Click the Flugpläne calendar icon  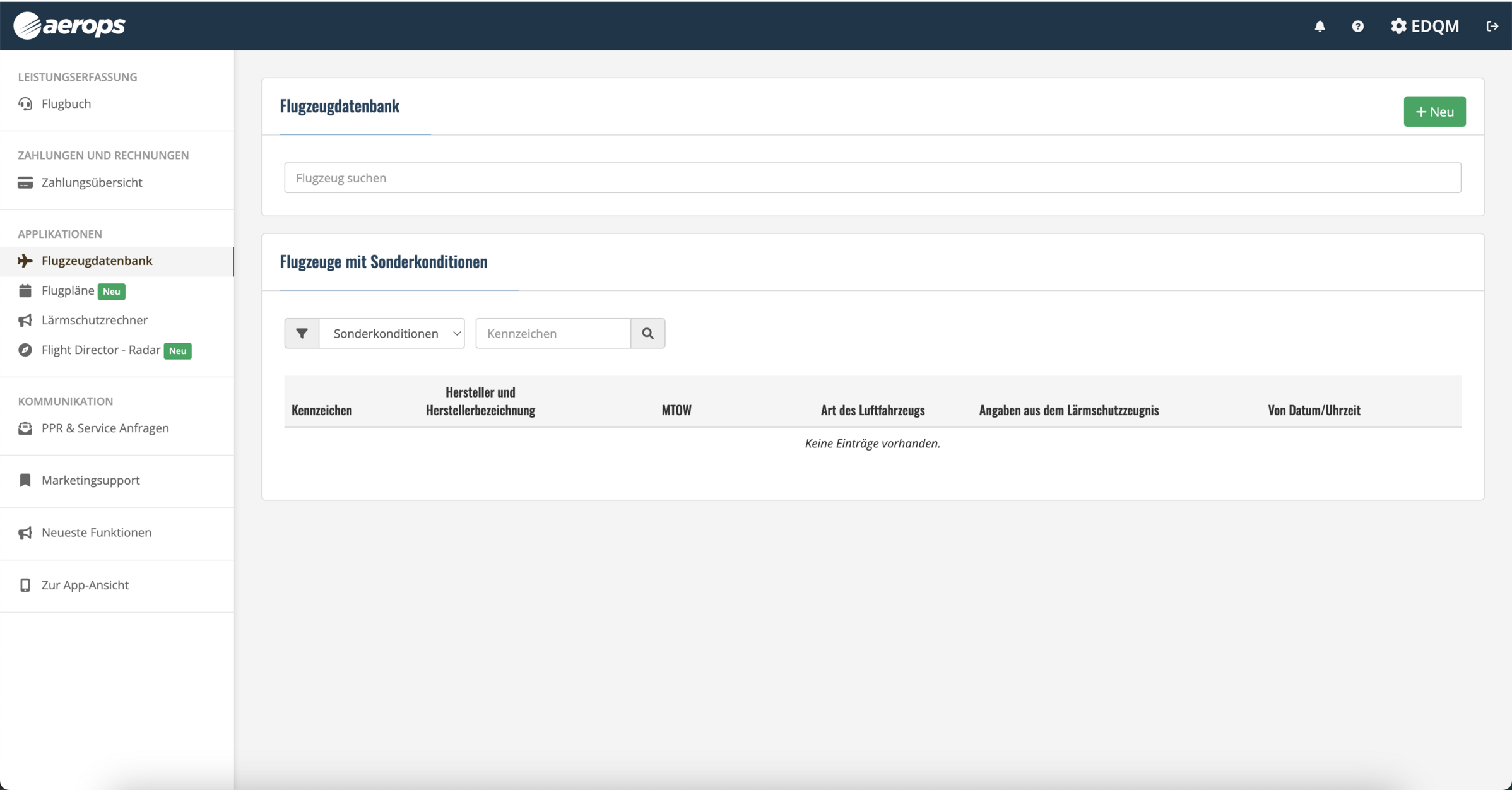click(x=25, y=291)
